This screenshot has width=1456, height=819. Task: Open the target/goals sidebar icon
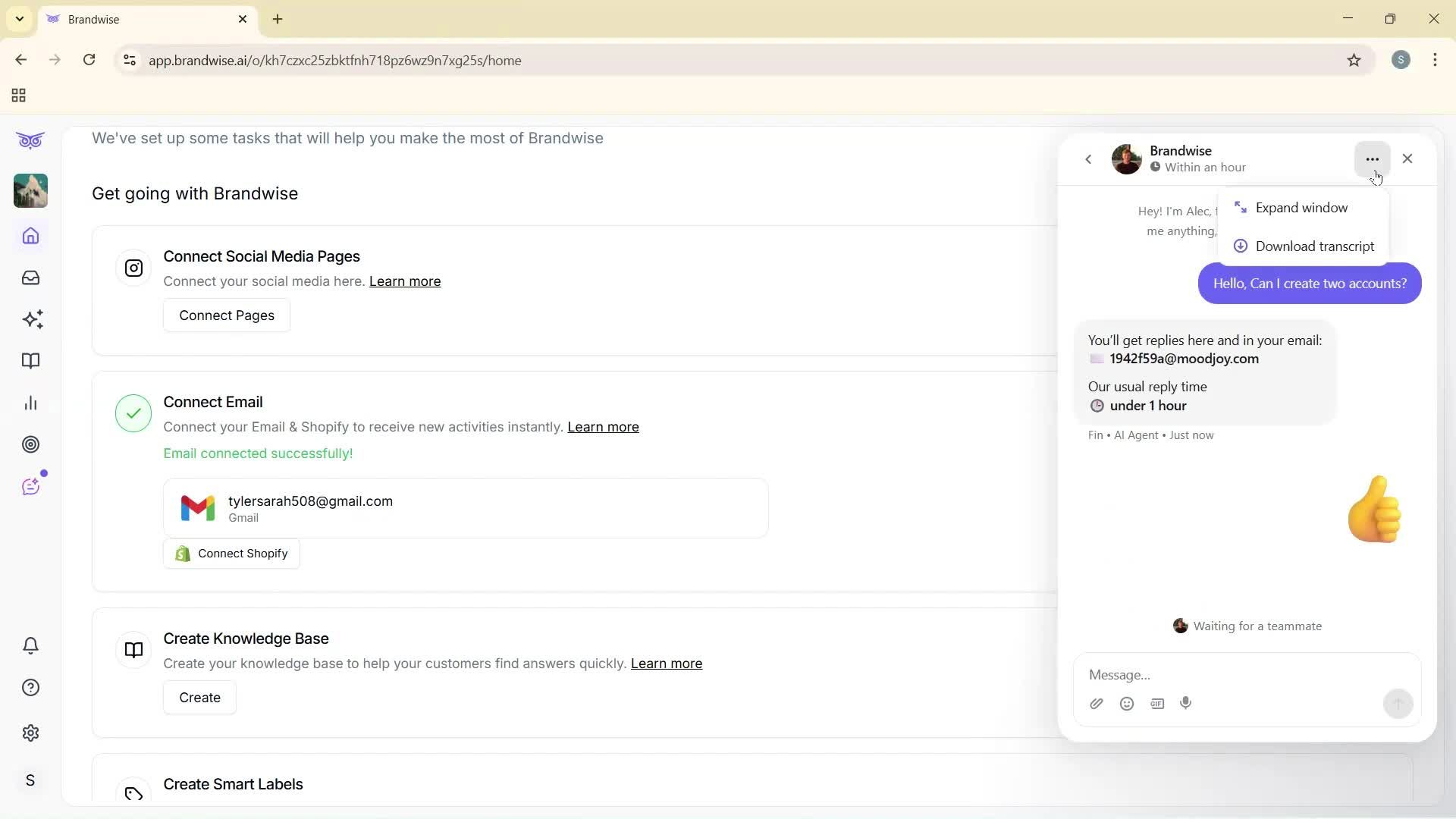(x=30, y=444)
